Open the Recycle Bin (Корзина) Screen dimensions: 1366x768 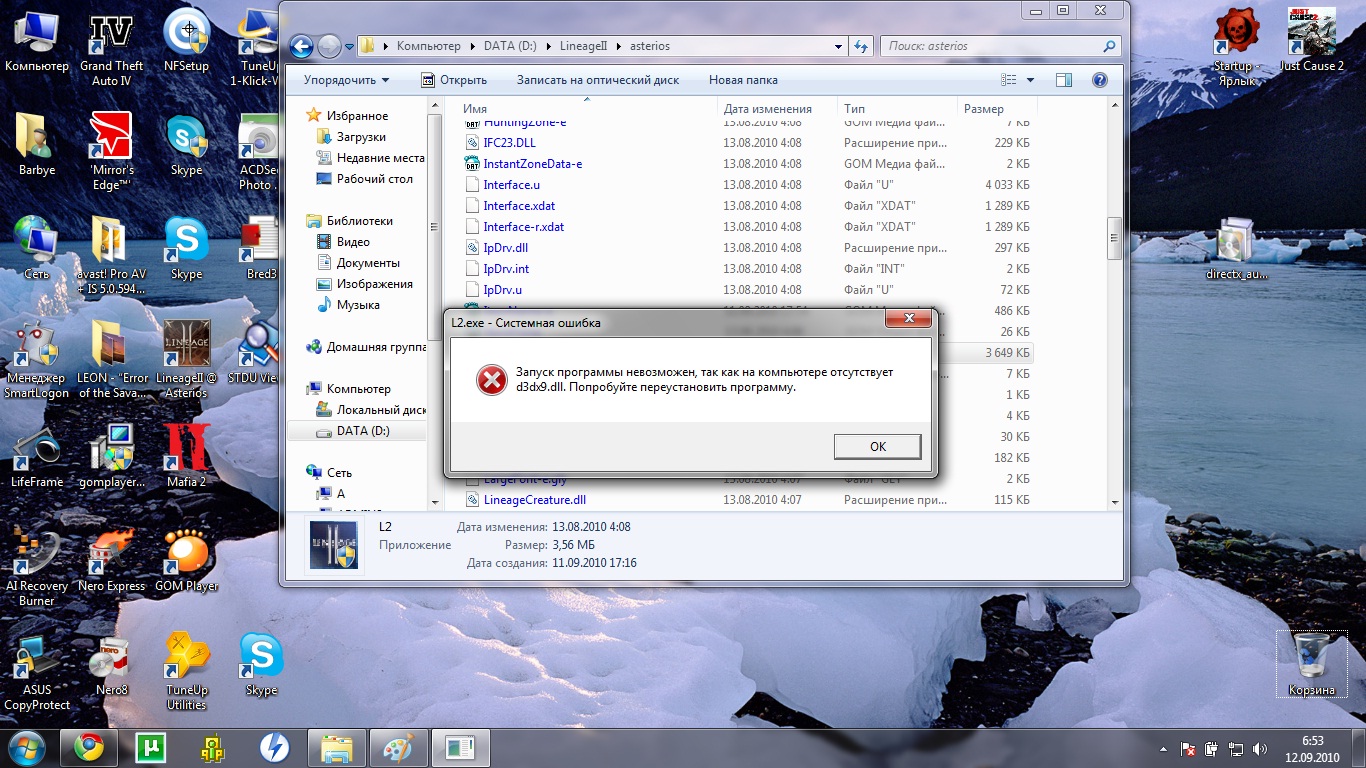point(1311,660)
